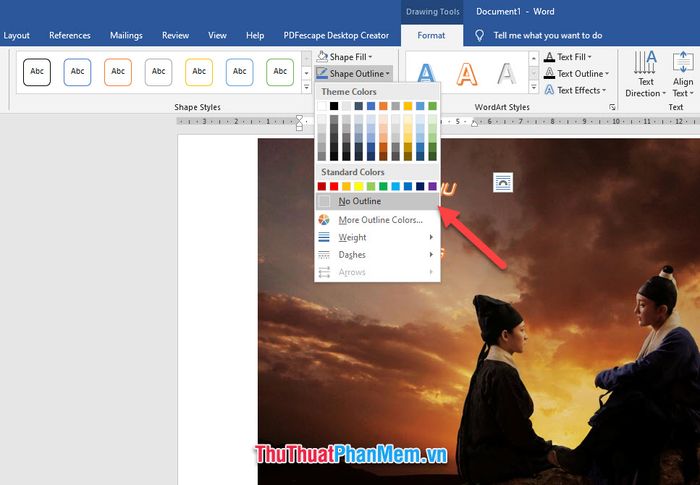Click the Shape Outline pen icon
Image resolution: width=700 pixels, height=485 pixels.
[x=322, y=73]
